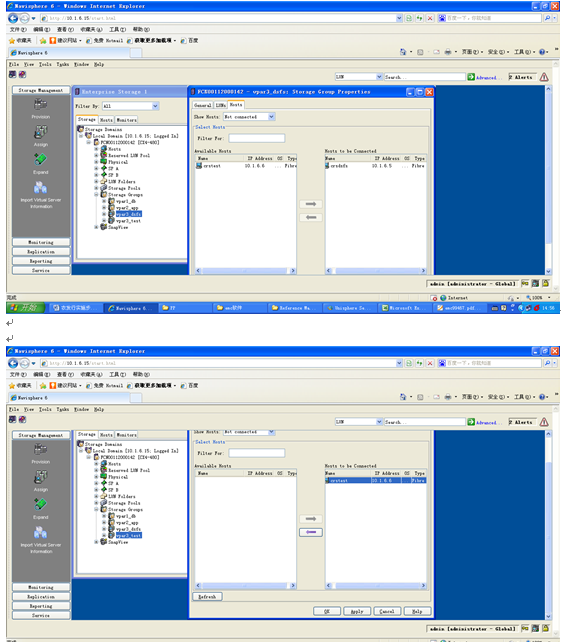Select vpar3_test storage group in upper tree
Screen dimensions: 561x642
pyautogui.click(x=128, y=221)
